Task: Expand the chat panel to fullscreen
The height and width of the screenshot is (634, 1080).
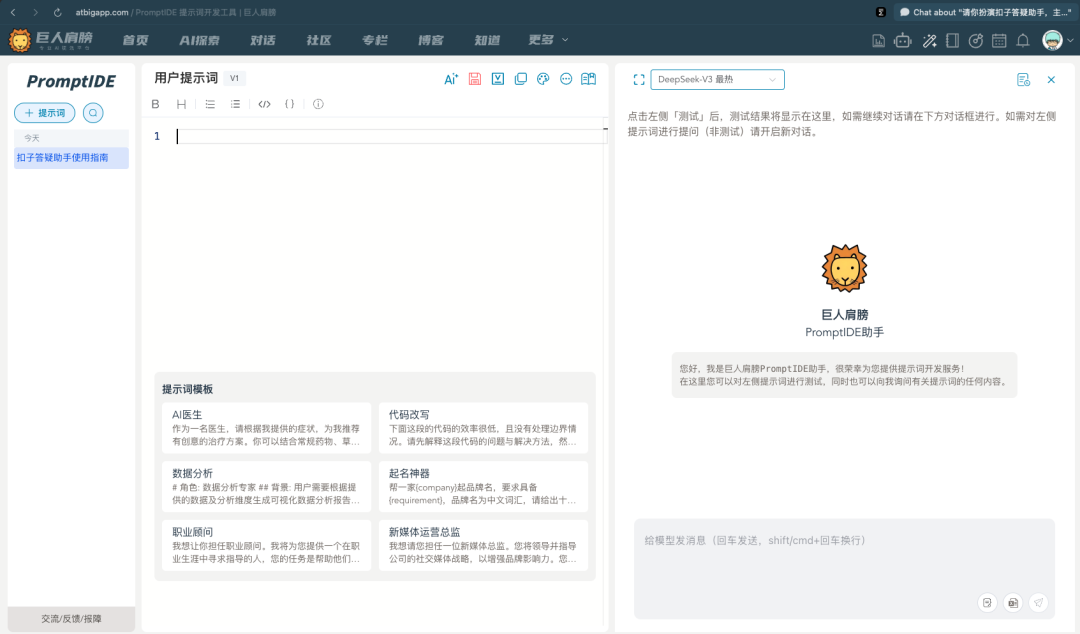Action: 639,80
